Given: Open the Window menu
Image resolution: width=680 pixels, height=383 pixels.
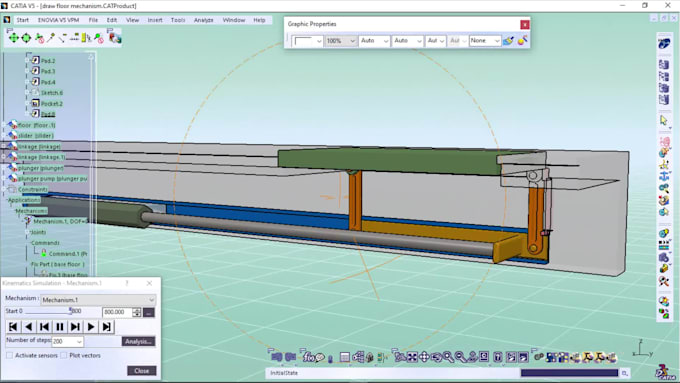Looking at the screenshot, I should point(234,20).
